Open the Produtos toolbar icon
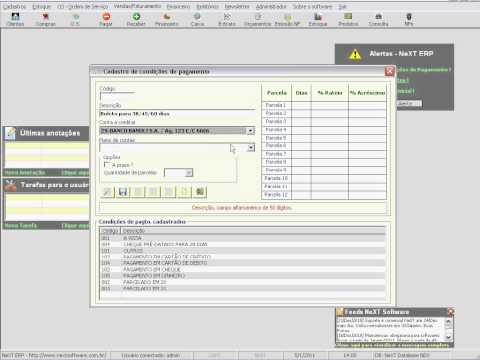This screenshot has height=360, width=480. click(348, 19)
